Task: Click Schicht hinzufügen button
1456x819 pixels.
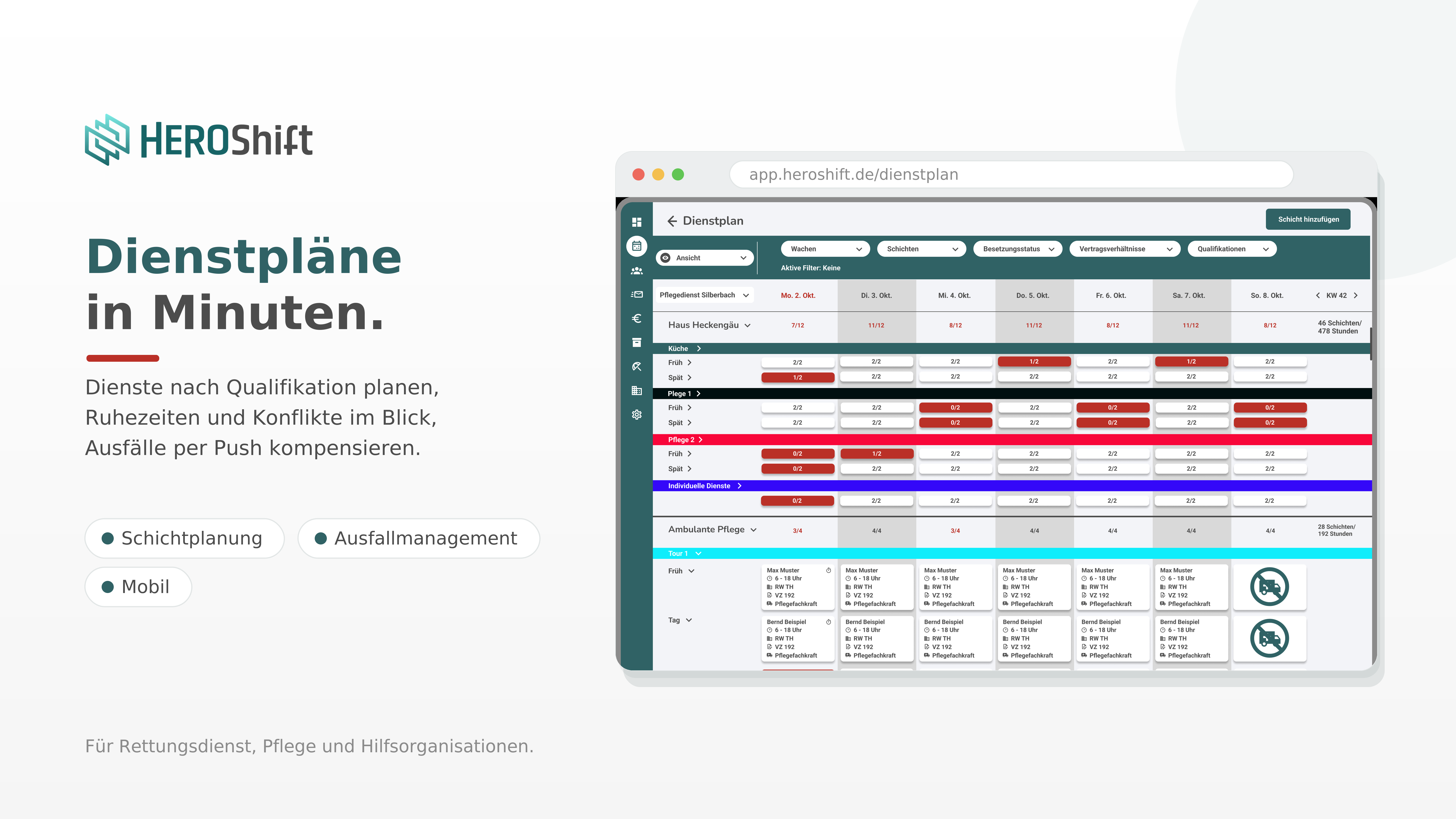Action: click(1308, 219)
